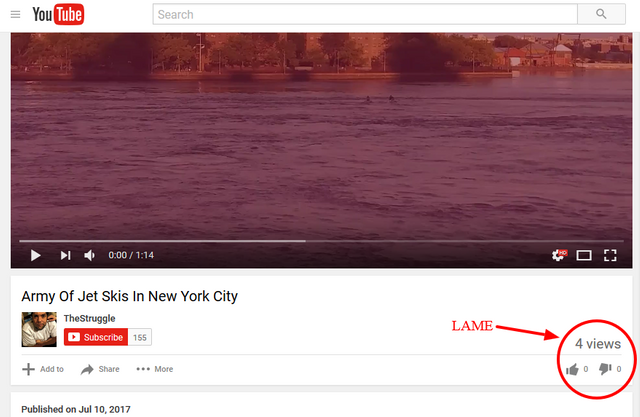
Task: Seek along the video progress bar
Action: coord(321,241)
